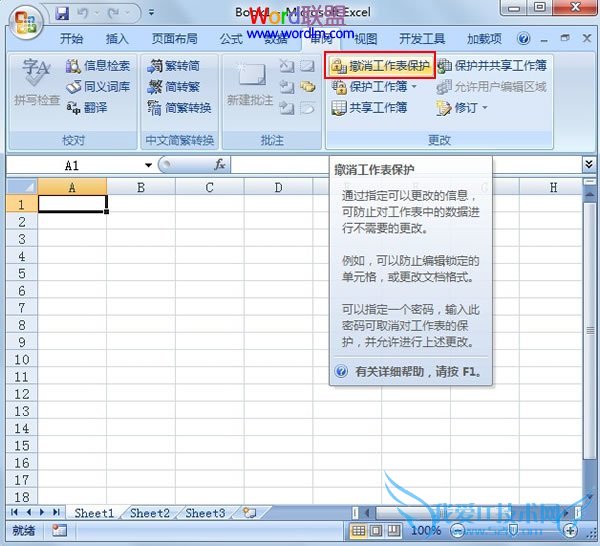The width and height of the screenshot is (600, 546).
Task: Click the Name Box showing A1
Action: (73, 166)
